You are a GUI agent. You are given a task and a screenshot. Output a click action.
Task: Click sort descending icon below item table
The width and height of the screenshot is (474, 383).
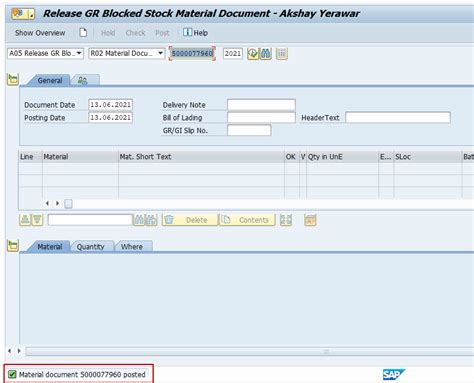click(x=37, y=220)
